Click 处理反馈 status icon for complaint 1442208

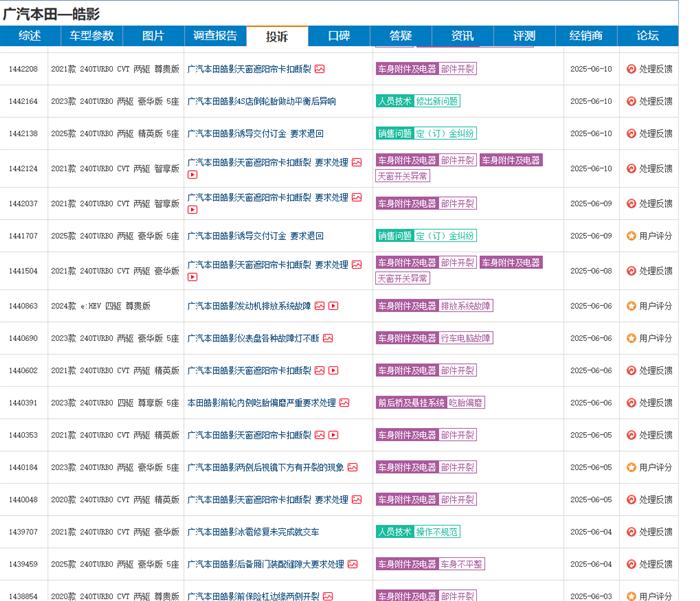click(x=631, y=69)
